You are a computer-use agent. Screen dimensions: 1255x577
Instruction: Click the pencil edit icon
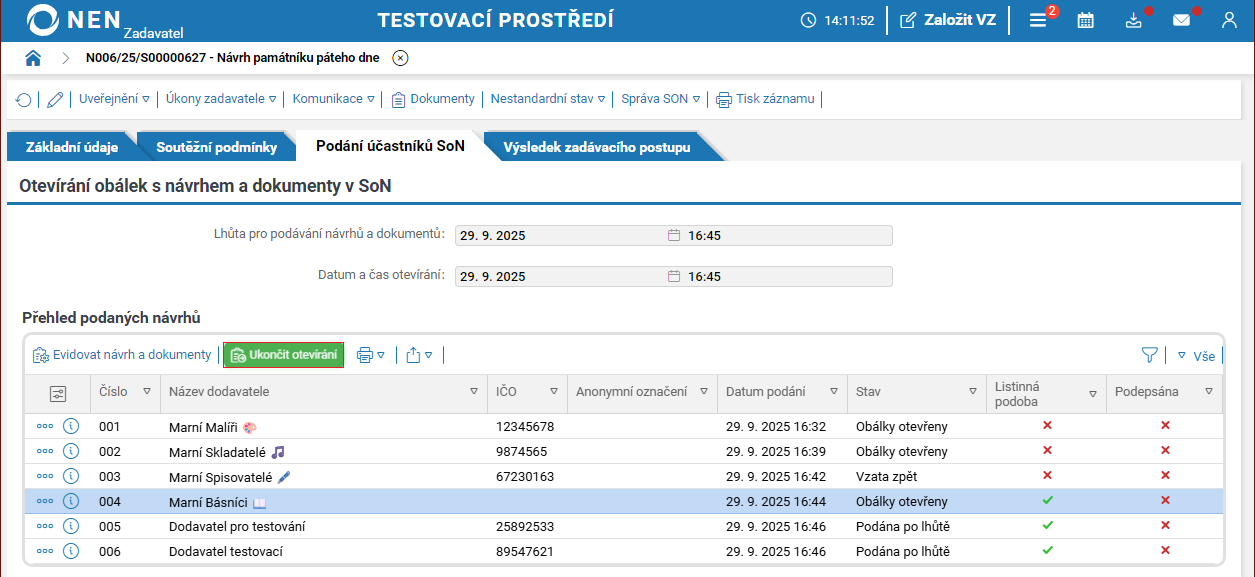[x=55, y=99]
